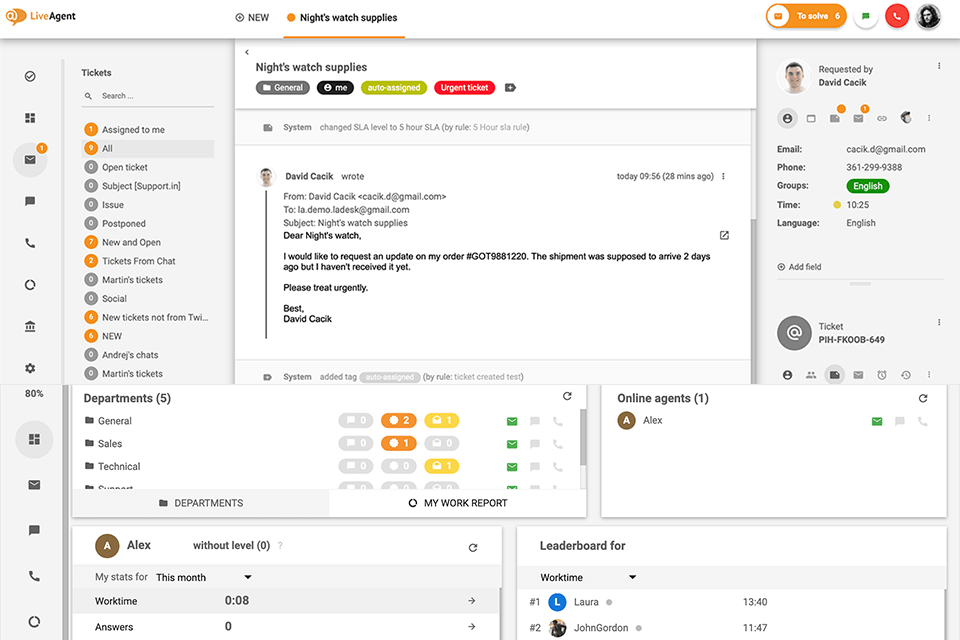960x640 pixels.
Task: Switch to the NEW tab
Action: 252,17
